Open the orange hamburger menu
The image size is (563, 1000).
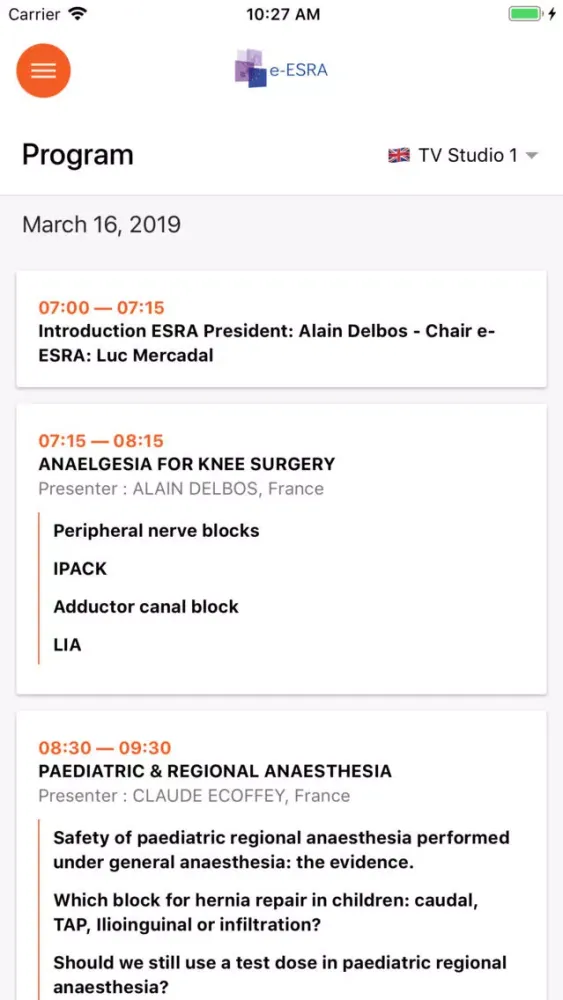pyautogui.click(x=43, y=70)
